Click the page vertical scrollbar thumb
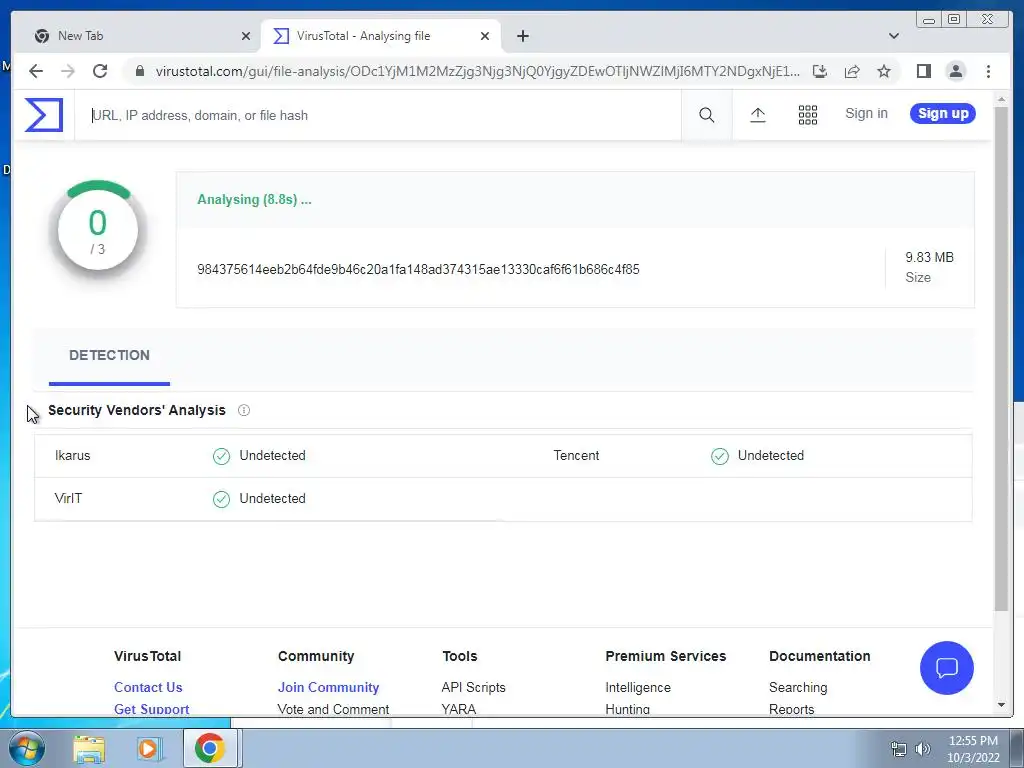The width and height of the screenshot is (1024, 768). [1001, 358]
